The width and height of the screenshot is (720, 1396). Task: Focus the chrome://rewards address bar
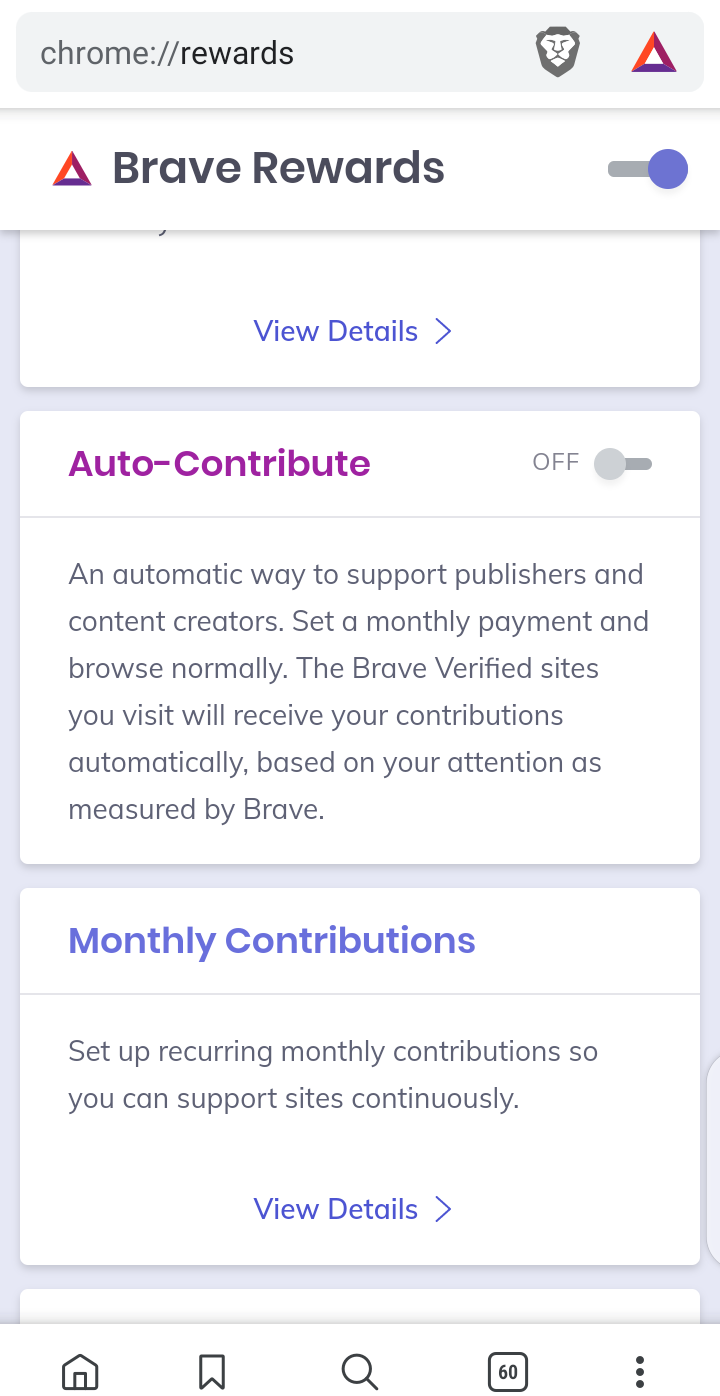tap(270, 53)
